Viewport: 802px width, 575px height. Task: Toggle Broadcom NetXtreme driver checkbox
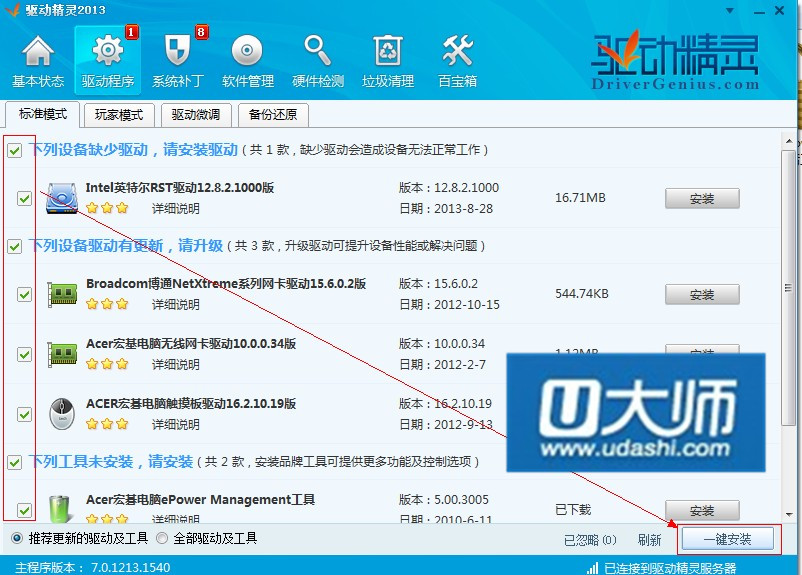pos(24,295)
